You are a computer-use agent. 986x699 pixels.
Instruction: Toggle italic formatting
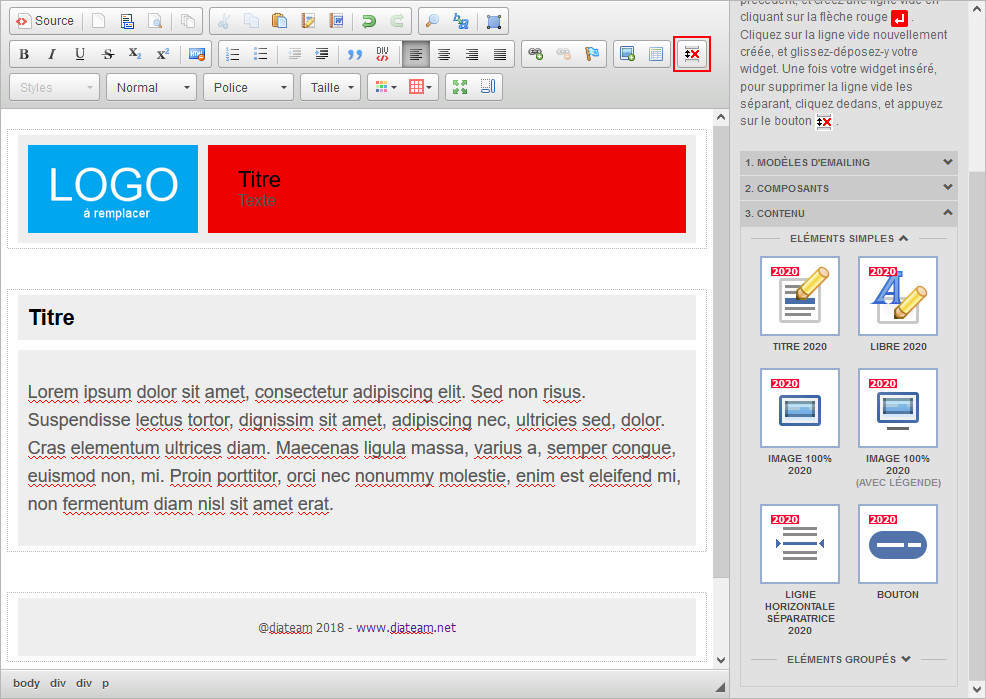pos(51,54)
